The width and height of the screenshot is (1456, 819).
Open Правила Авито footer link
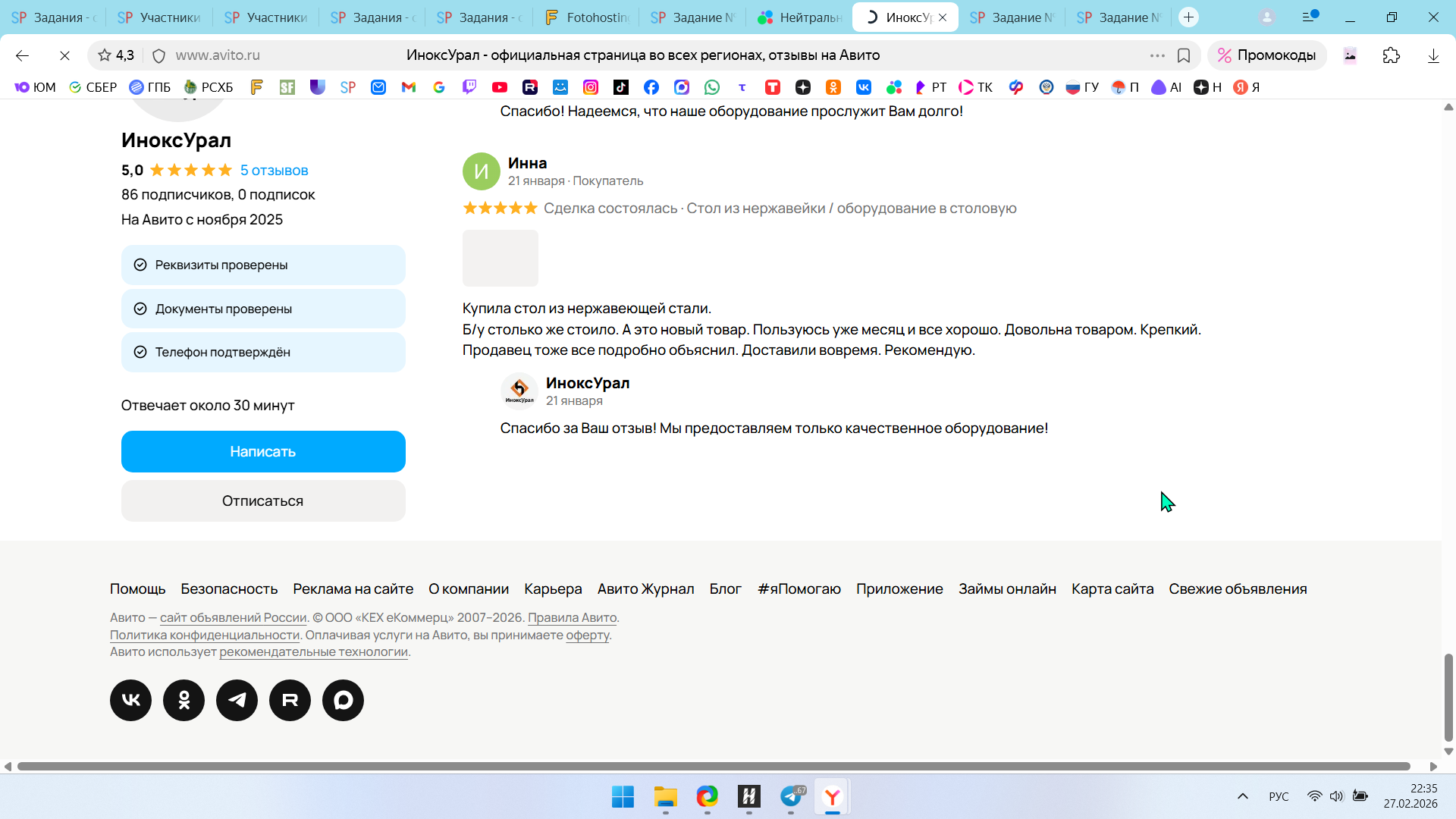[x=572, y=617]
